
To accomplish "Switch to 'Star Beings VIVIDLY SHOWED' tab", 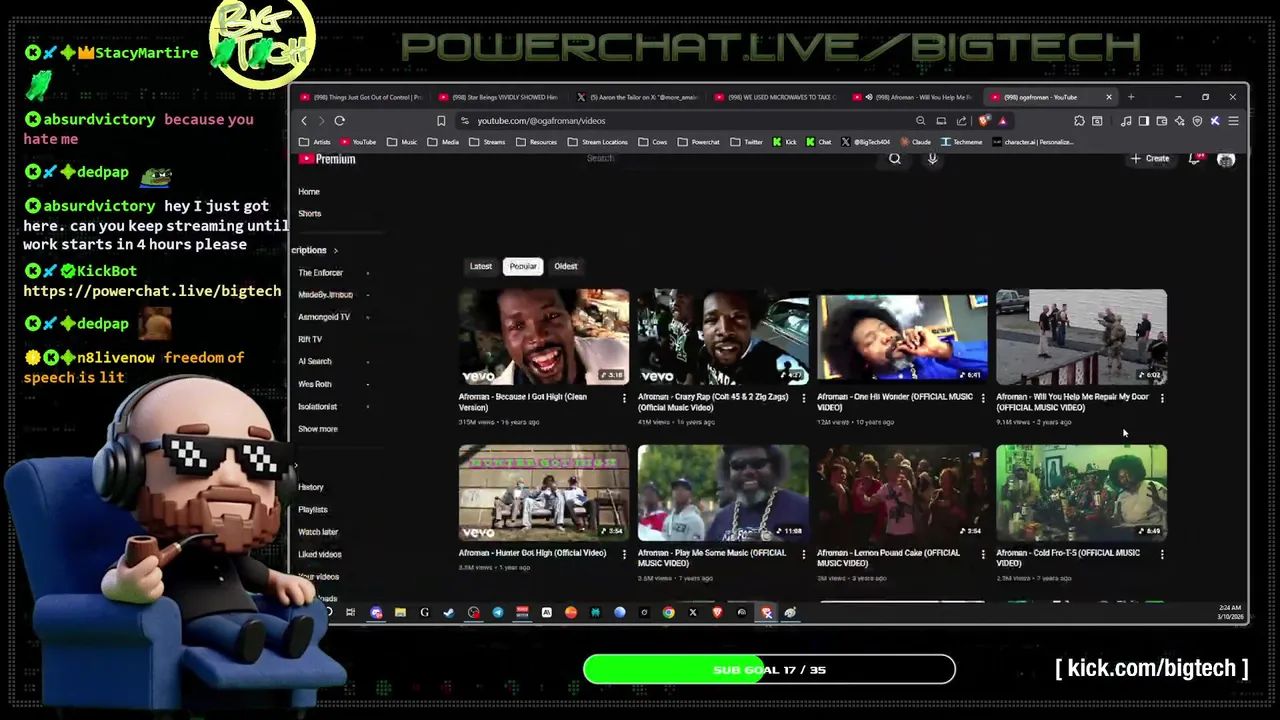I will coord(498,97).
